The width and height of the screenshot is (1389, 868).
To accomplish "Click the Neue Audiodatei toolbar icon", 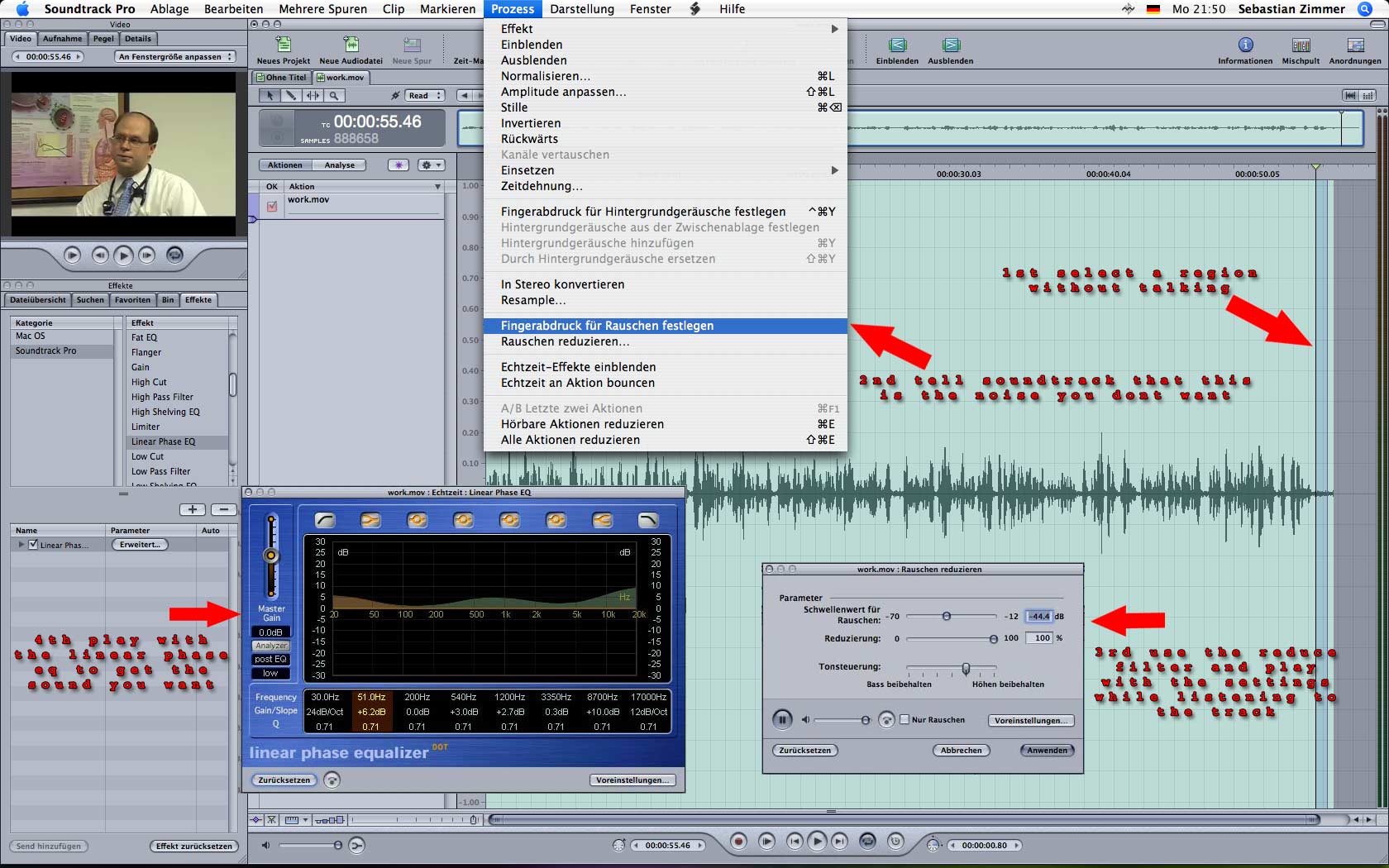I will [351, 45].
